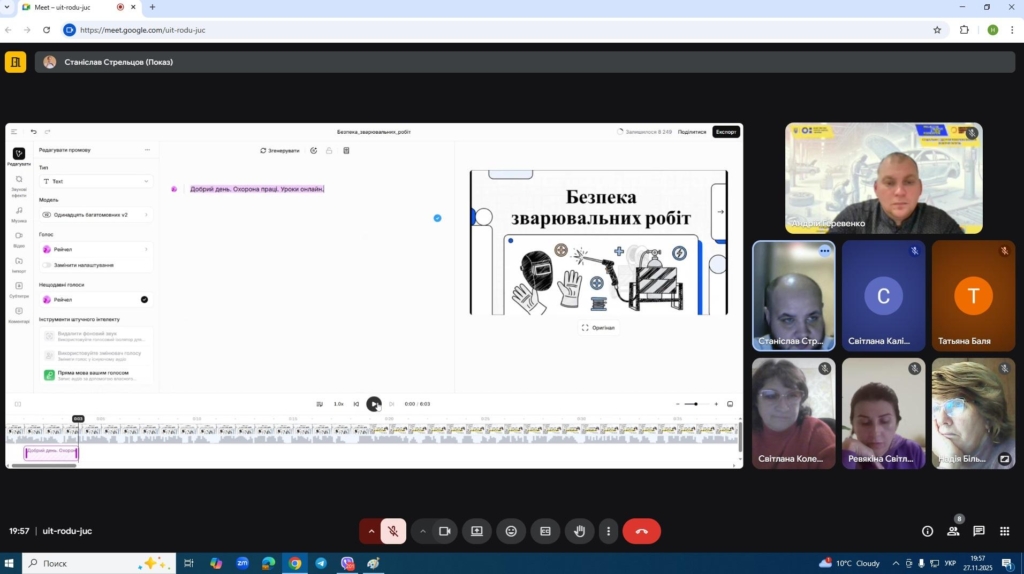
Task: Click the three-dot more options icon
Action: [608, 531]
